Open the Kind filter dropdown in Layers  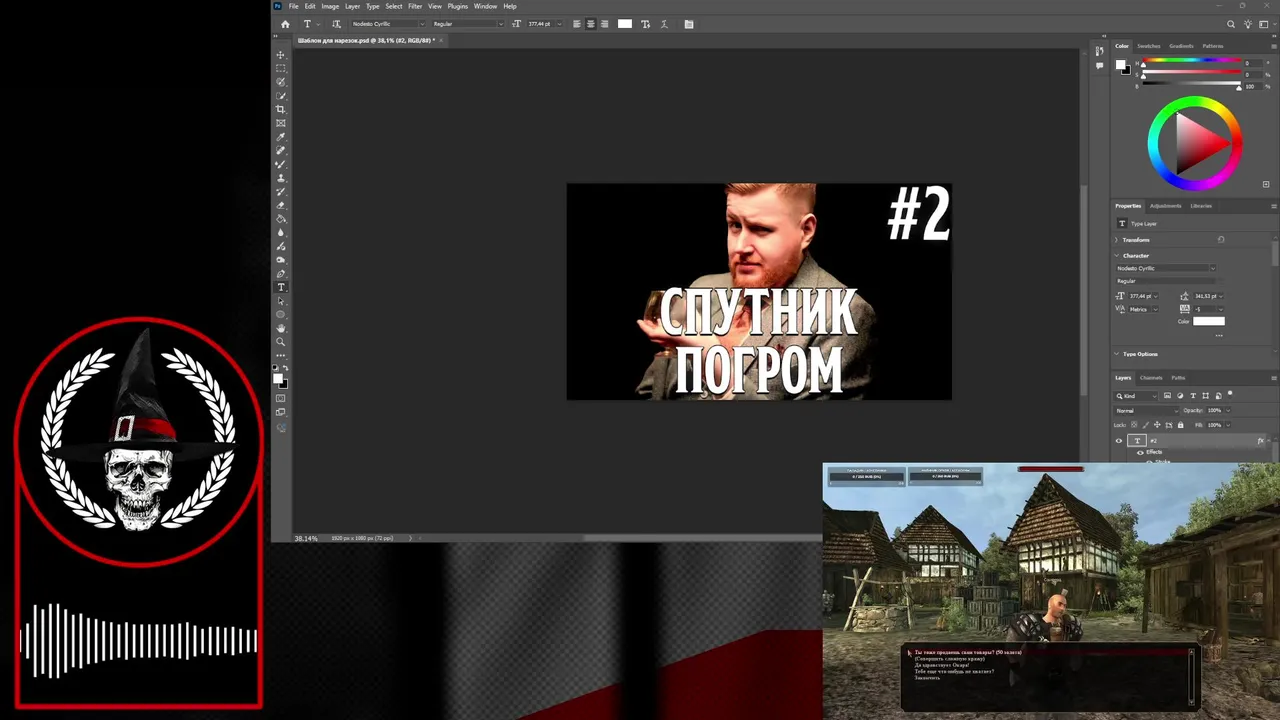[1137, 396]
